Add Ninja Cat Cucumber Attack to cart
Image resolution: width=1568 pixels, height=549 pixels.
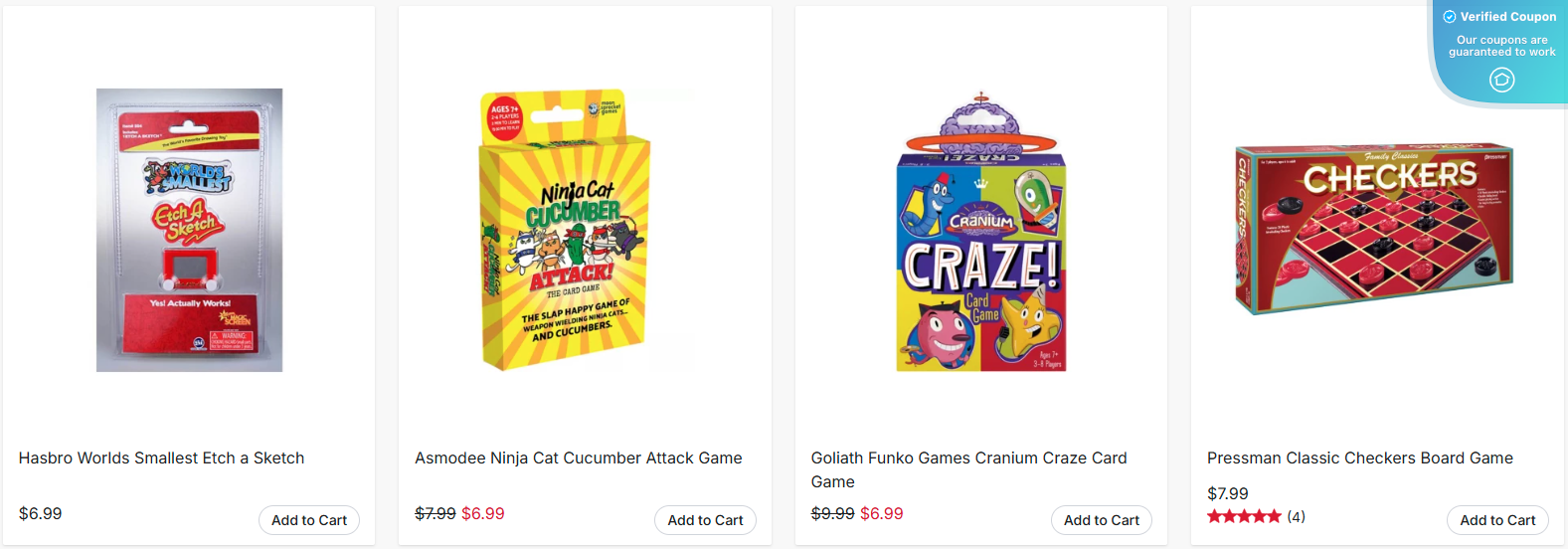tap(705, 520)
